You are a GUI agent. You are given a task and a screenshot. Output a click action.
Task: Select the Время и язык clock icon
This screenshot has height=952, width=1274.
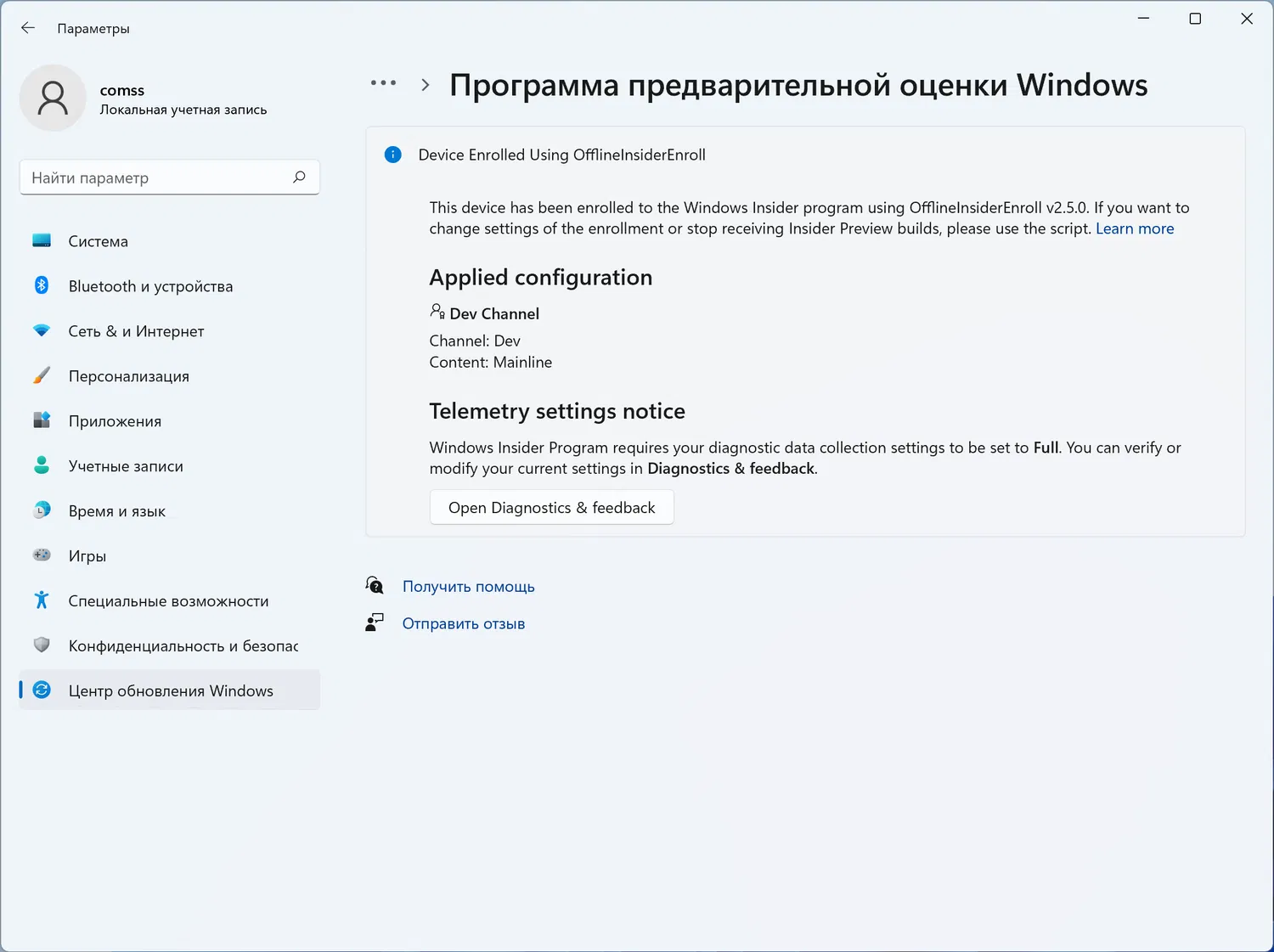pyautogui.click(x=42, y=510)
